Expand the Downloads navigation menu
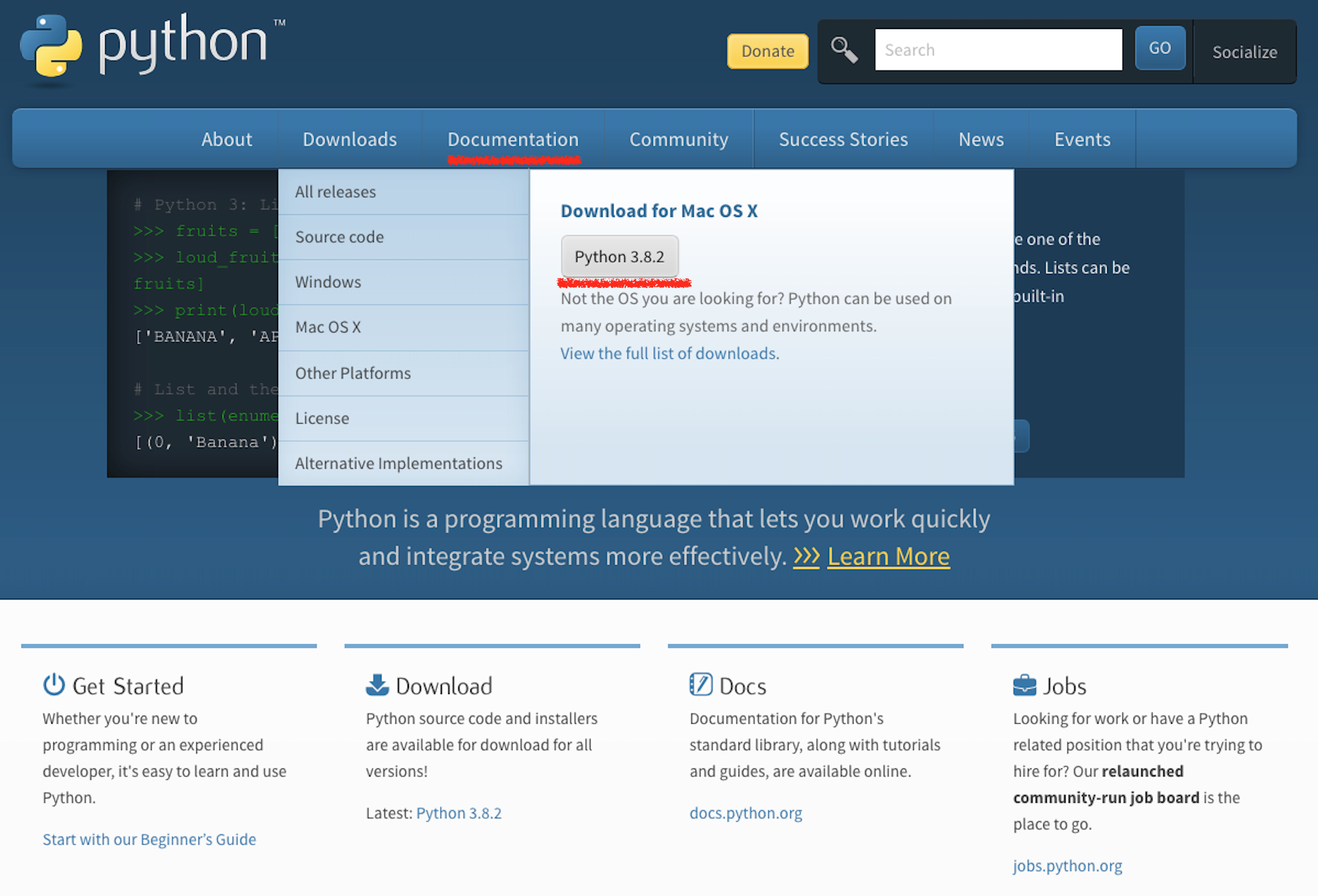This screenshot has width=1318, height=896. (350, 139)
